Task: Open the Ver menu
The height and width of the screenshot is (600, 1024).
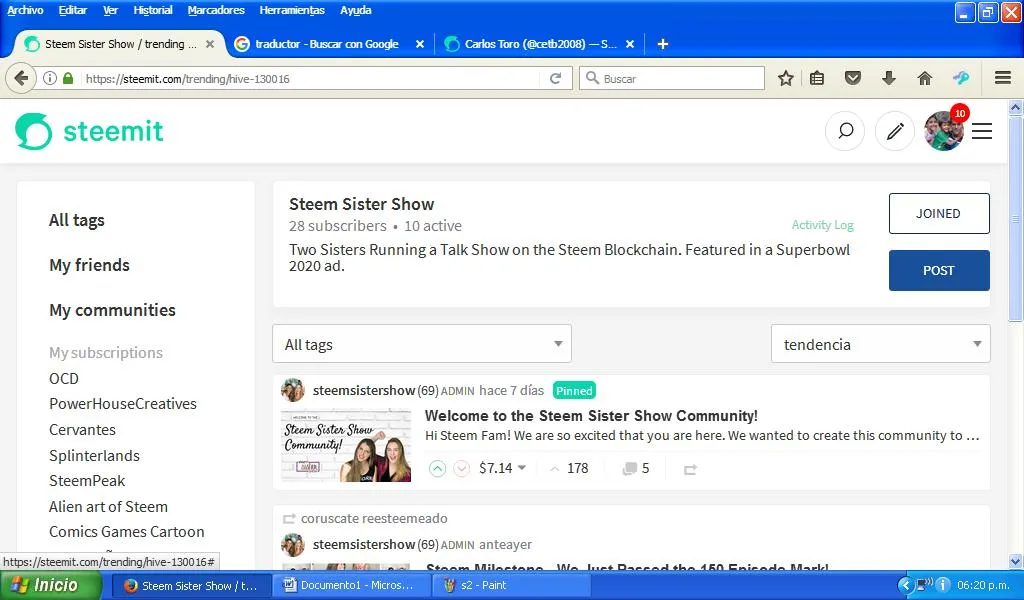Action: (x=110, y=10)
